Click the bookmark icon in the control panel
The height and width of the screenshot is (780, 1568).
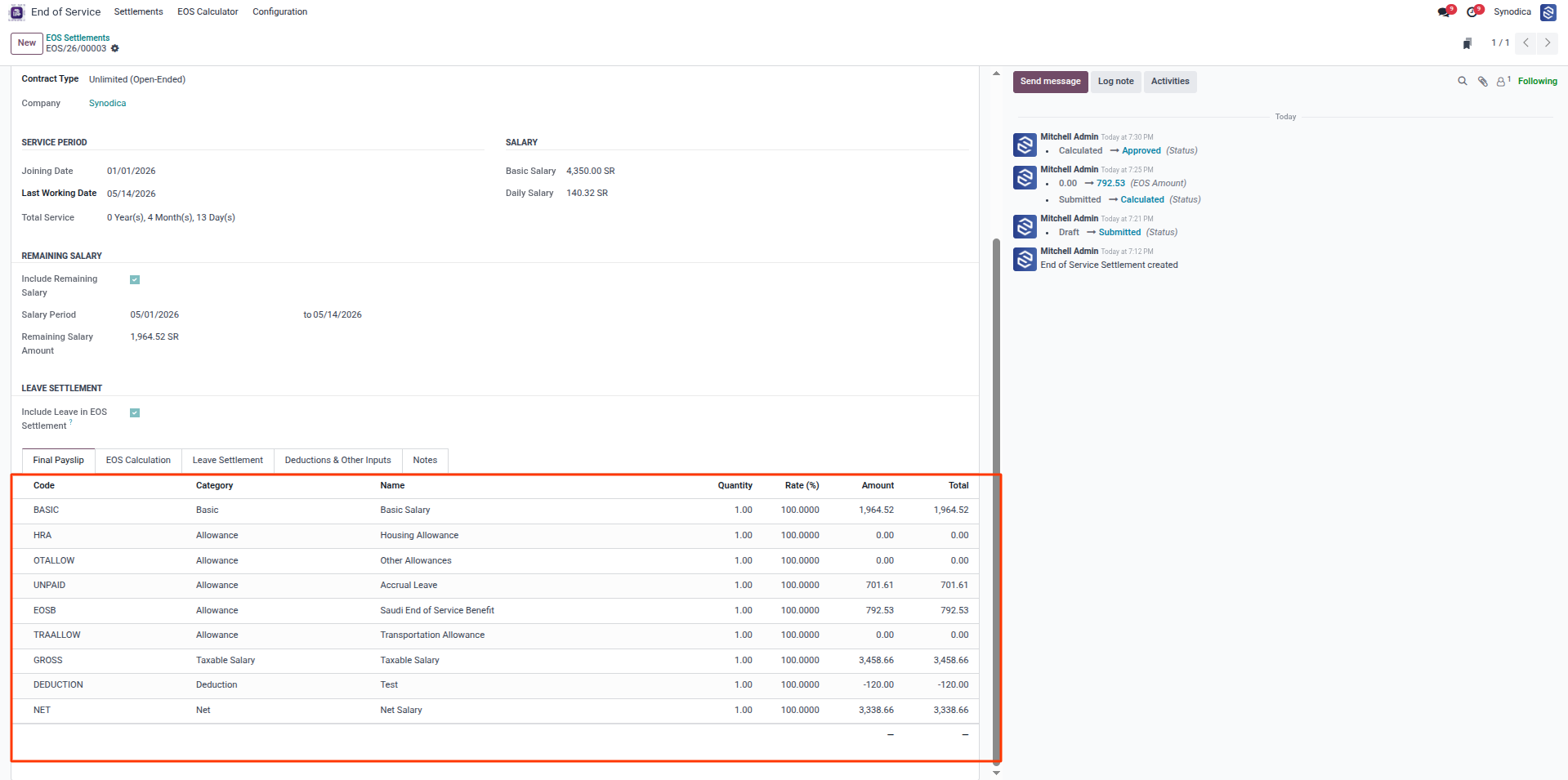coord(1467,43)
